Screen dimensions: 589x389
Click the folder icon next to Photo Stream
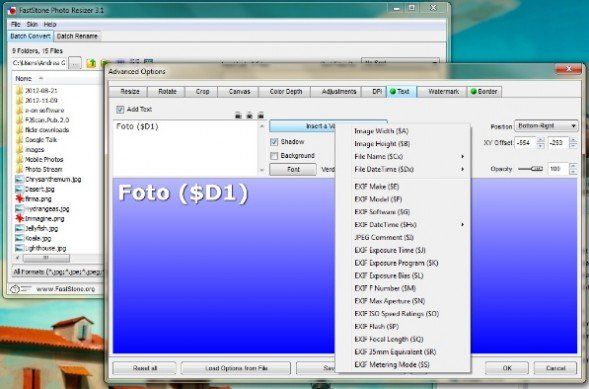(20, 169)
